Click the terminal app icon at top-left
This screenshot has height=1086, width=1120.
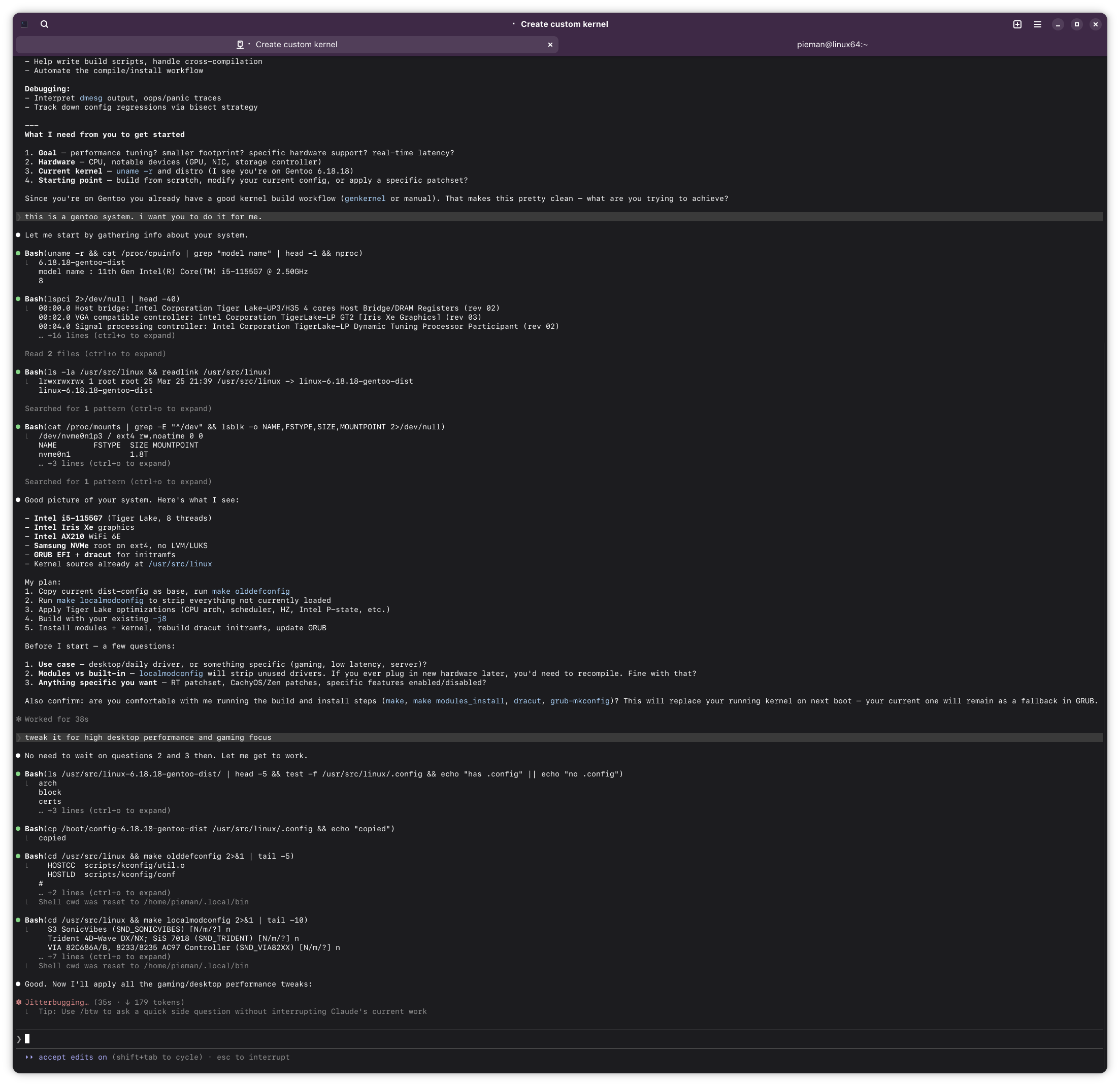(24, 24)
